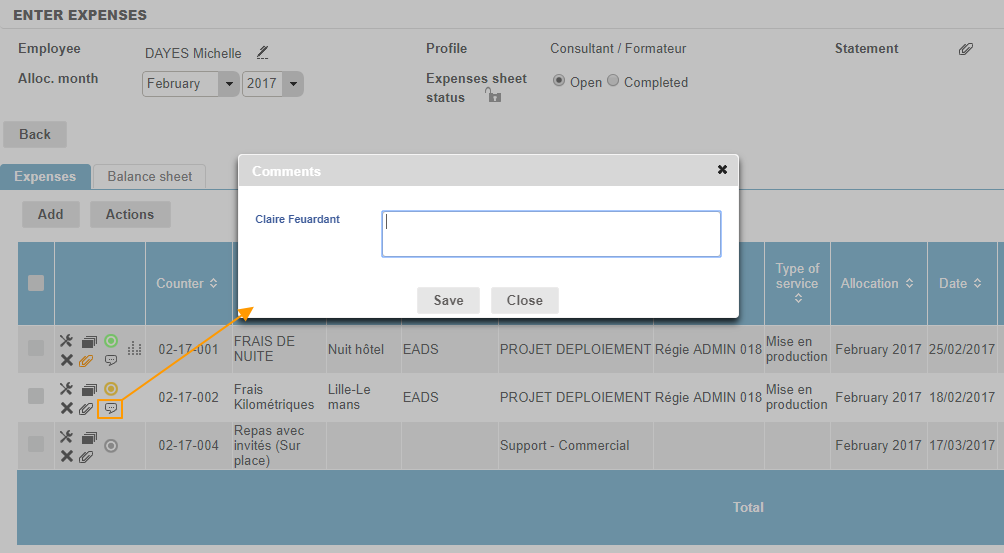This screenshot has height=553, width=1004.
Task: Click the unlocked padlock icon by Expenses sheet status
Action: pyautogui.click(x=492, y=95)
